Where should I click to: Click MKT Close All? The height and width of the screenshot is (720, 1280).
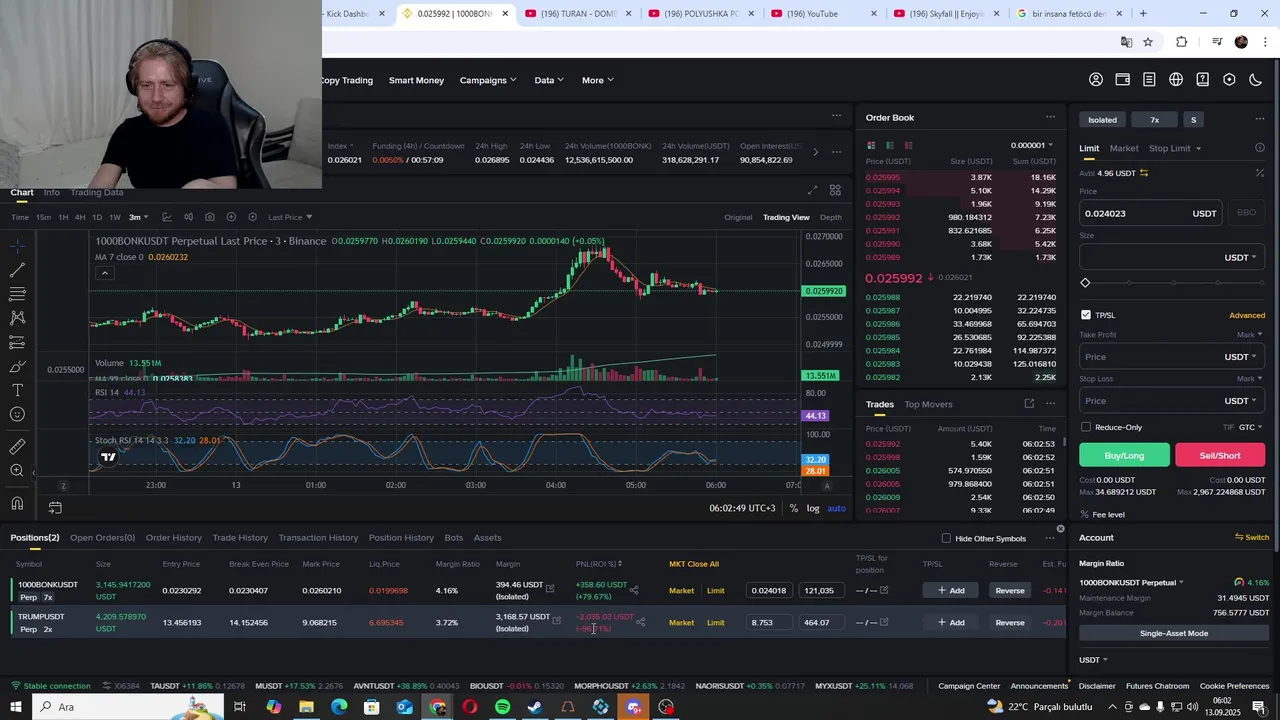tap(694, 564)
